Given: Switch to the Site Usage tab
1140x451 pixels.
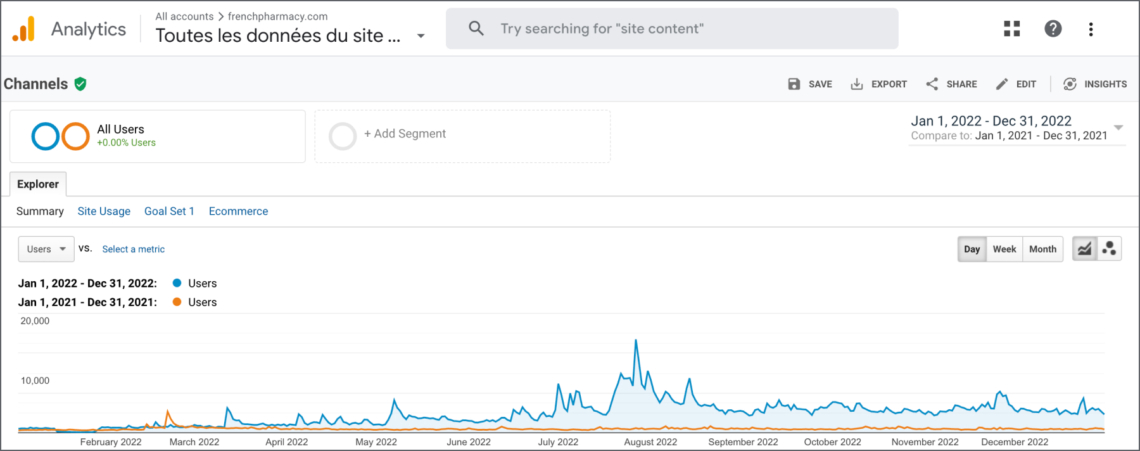Looking at the screenshot, I should pos(104,211).
